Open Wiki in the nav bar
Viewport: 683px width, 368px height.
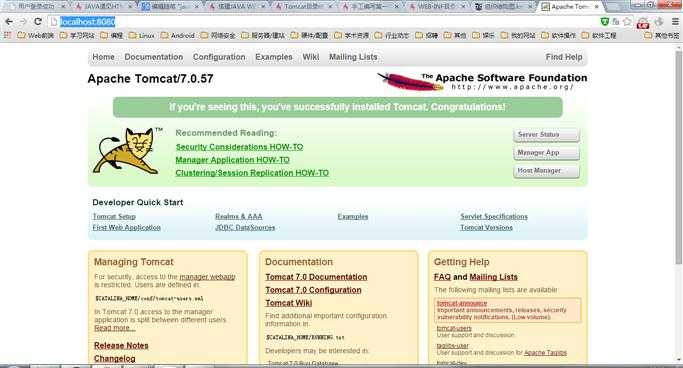click(x=311, y=57)
